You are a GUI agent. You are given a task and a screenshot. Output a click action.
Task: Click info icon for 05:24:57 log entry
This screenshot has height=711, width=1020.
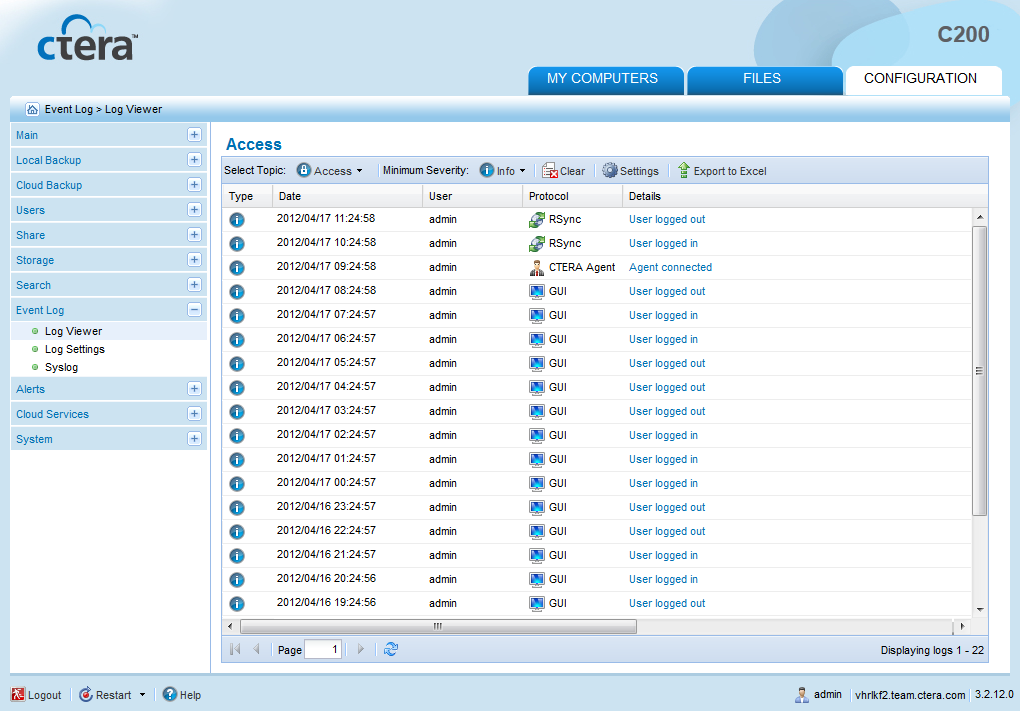point(237,364)
